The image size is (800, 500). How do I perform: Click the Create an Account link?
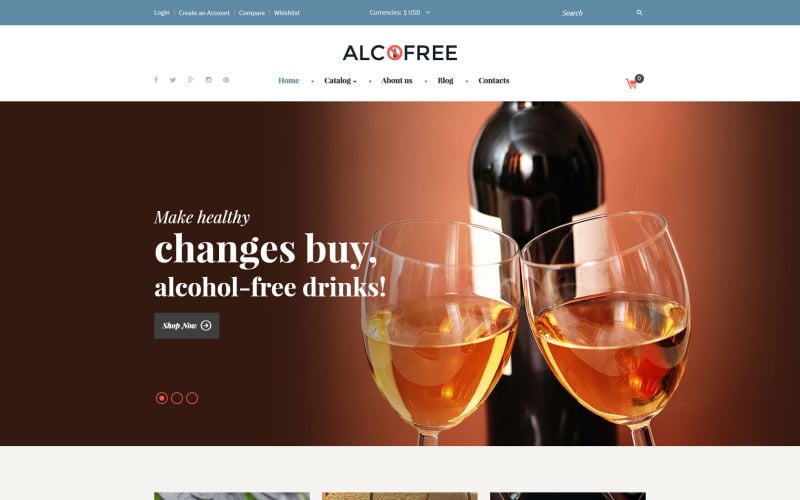click(x=204, y=13)
